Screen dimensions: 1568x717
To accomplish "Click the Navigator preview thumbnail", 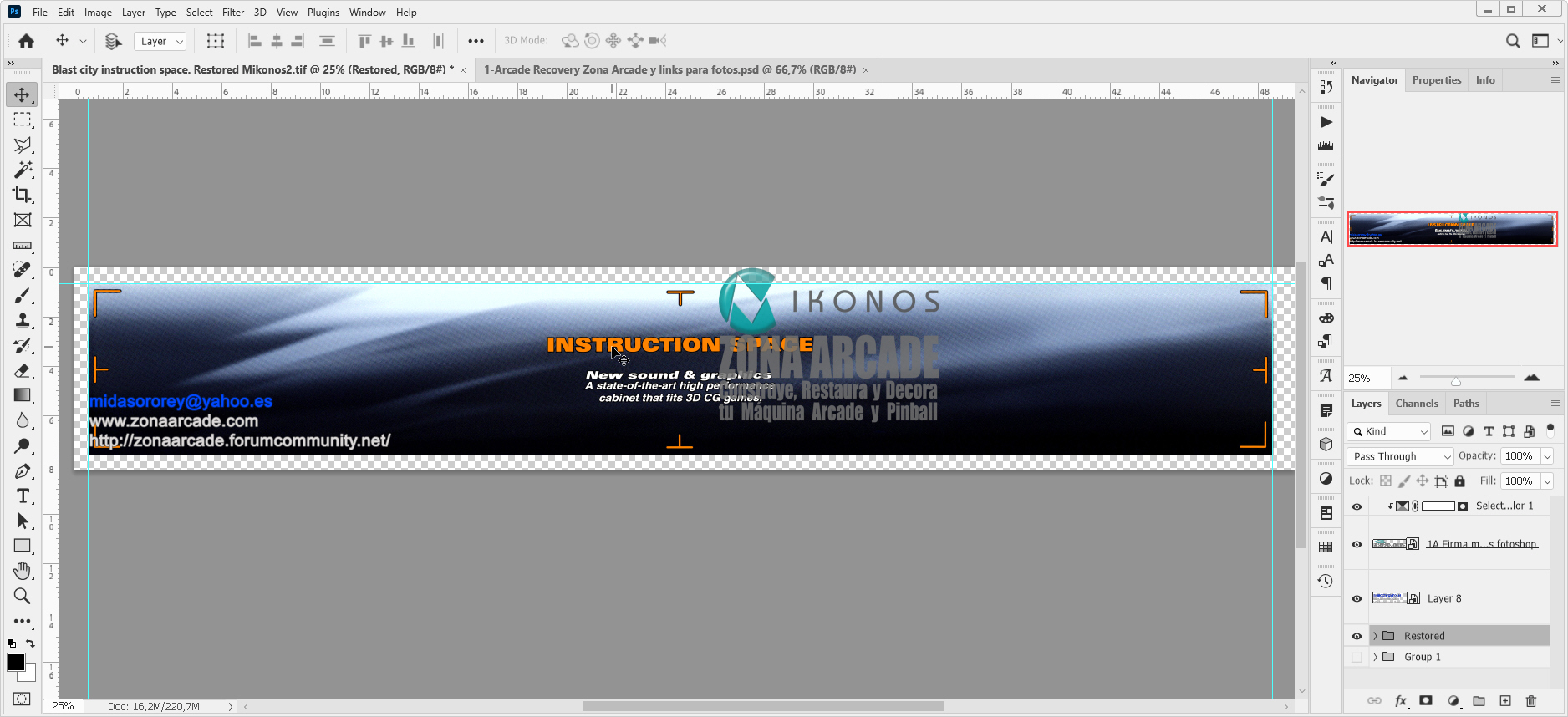I will point(1453,229).
